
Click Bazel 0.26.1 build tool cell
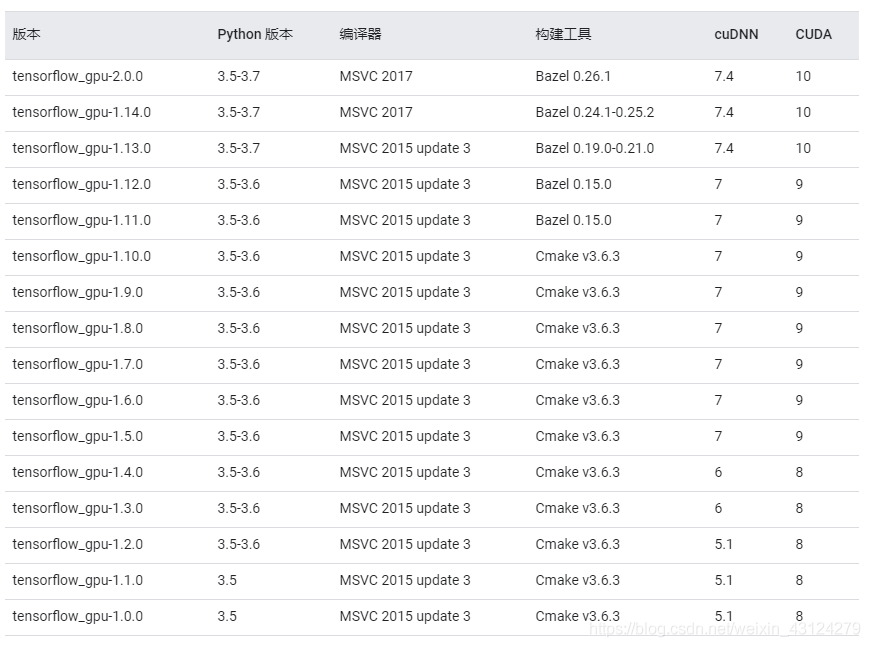click(x=573, y=77)
